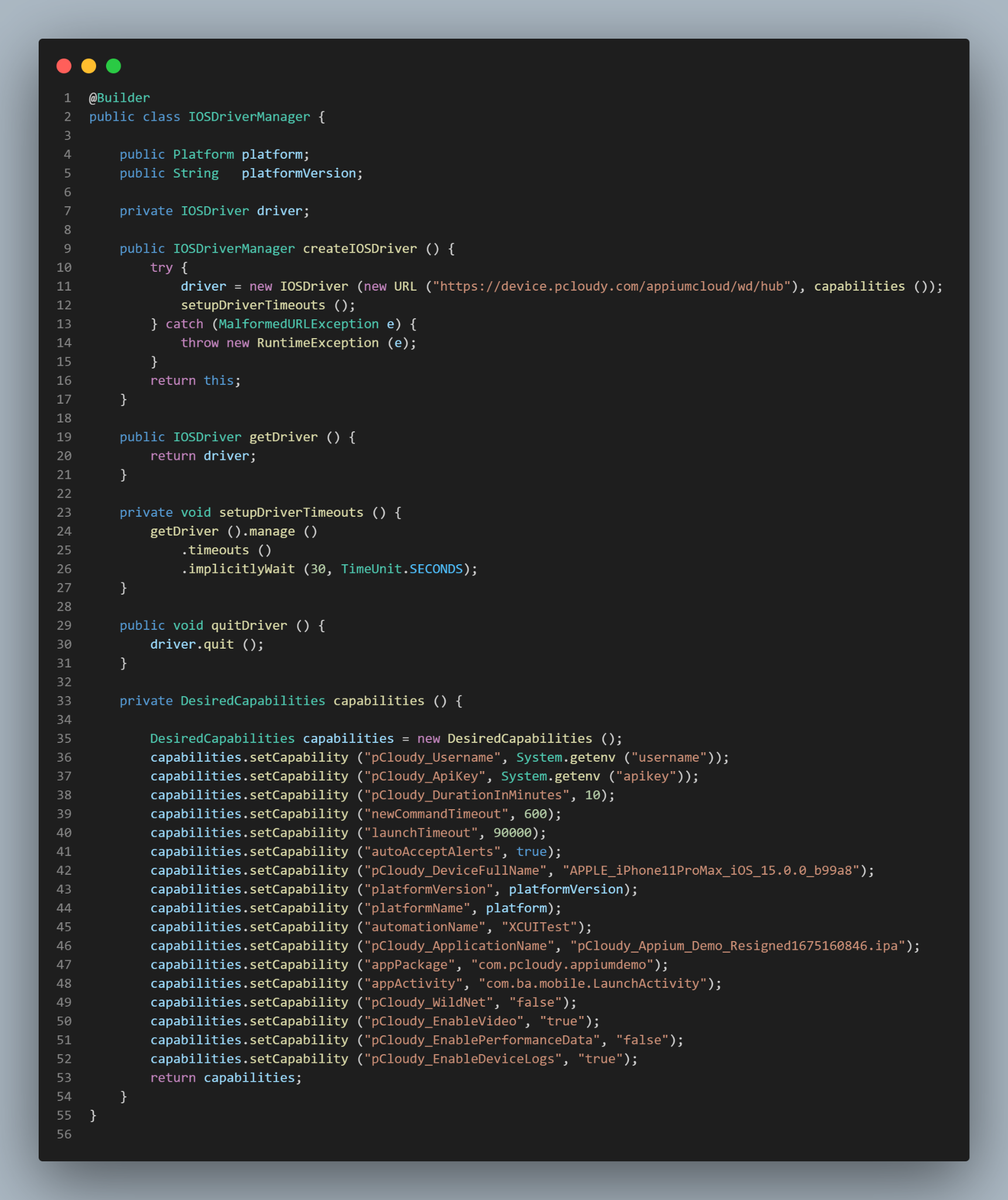1008x1200 pixels.
Task: Click line number 56 in the gutter
Action: [64, 1134]
